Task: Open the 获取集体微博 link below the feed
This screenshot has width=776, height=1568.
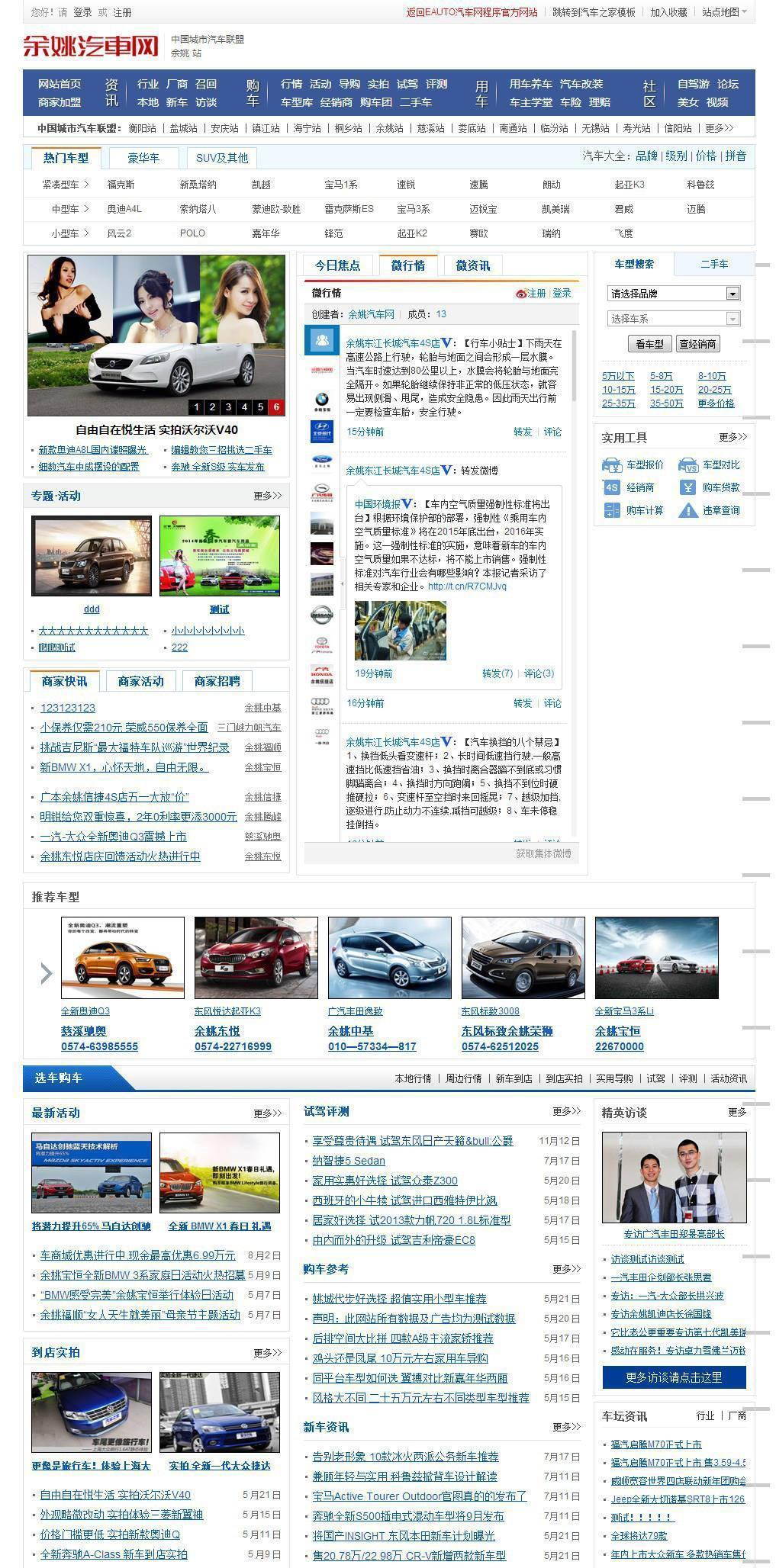Action: 543,853
